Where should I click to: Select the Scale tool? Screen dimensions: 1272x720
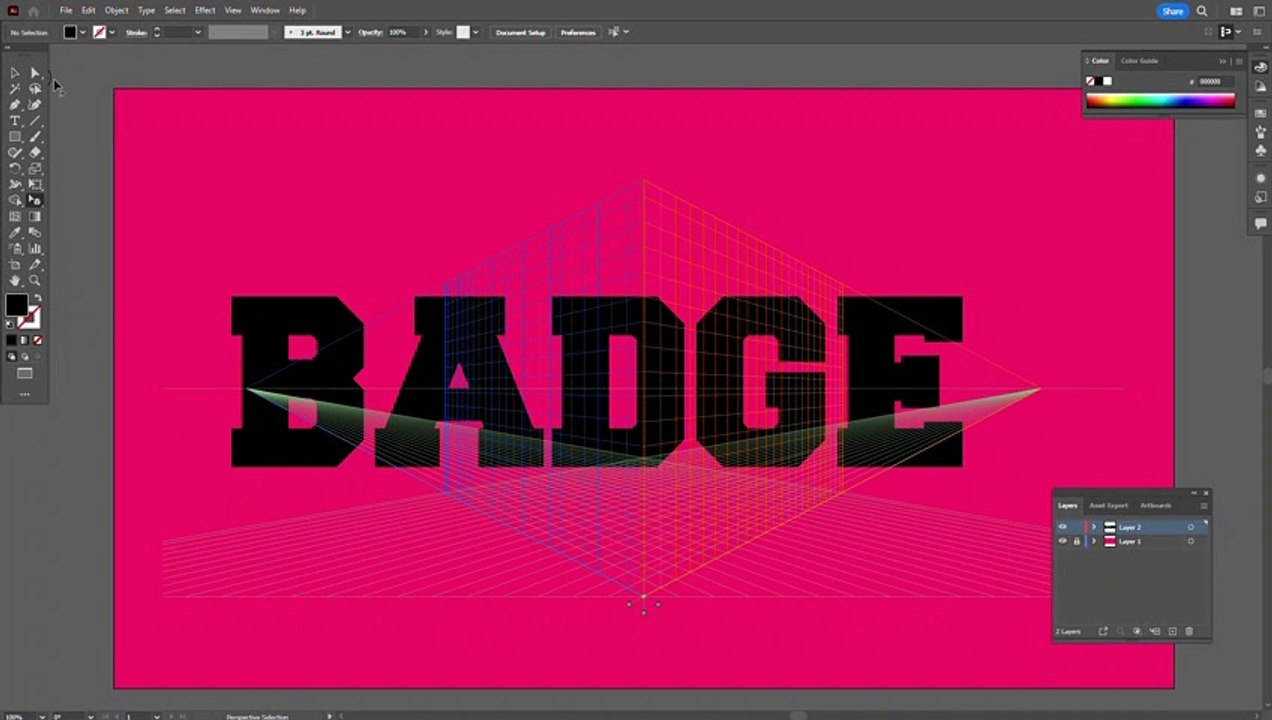click(35, 169)
